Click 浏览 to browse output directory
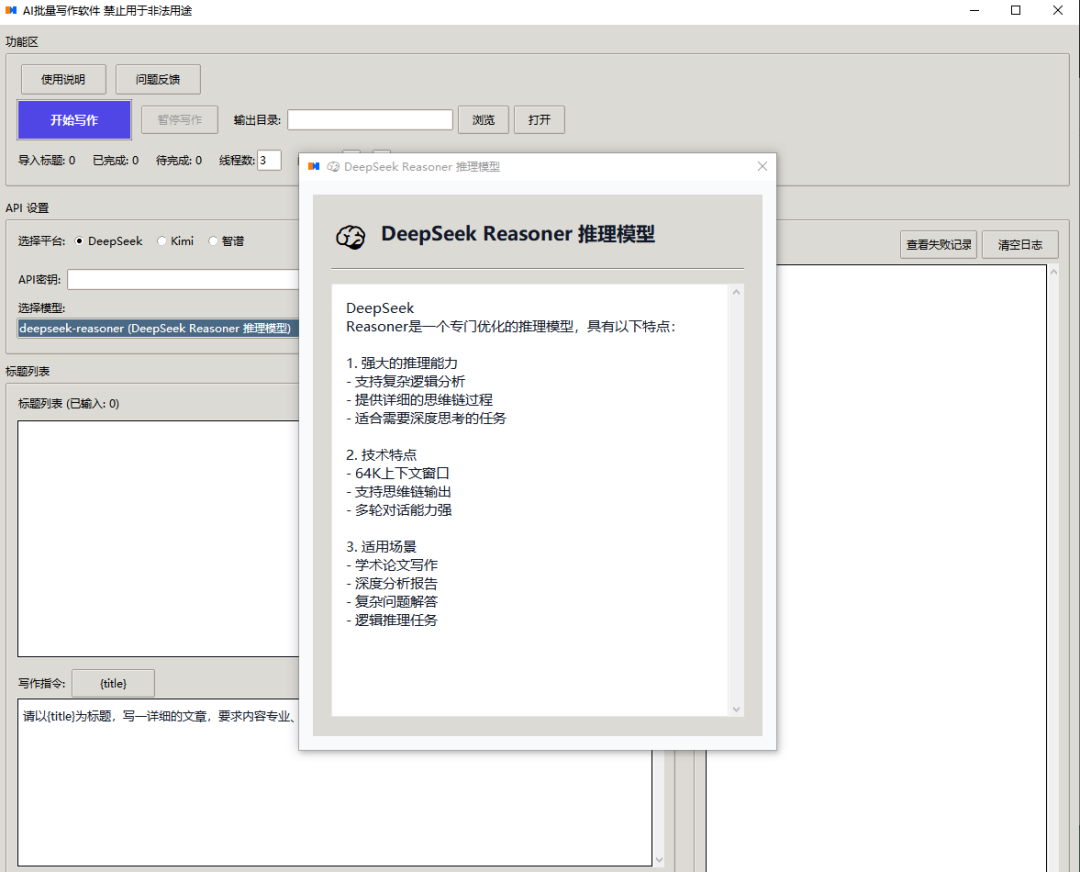Screen dimensions: 1080x872 pyautogui.click(x=484, y=120)
